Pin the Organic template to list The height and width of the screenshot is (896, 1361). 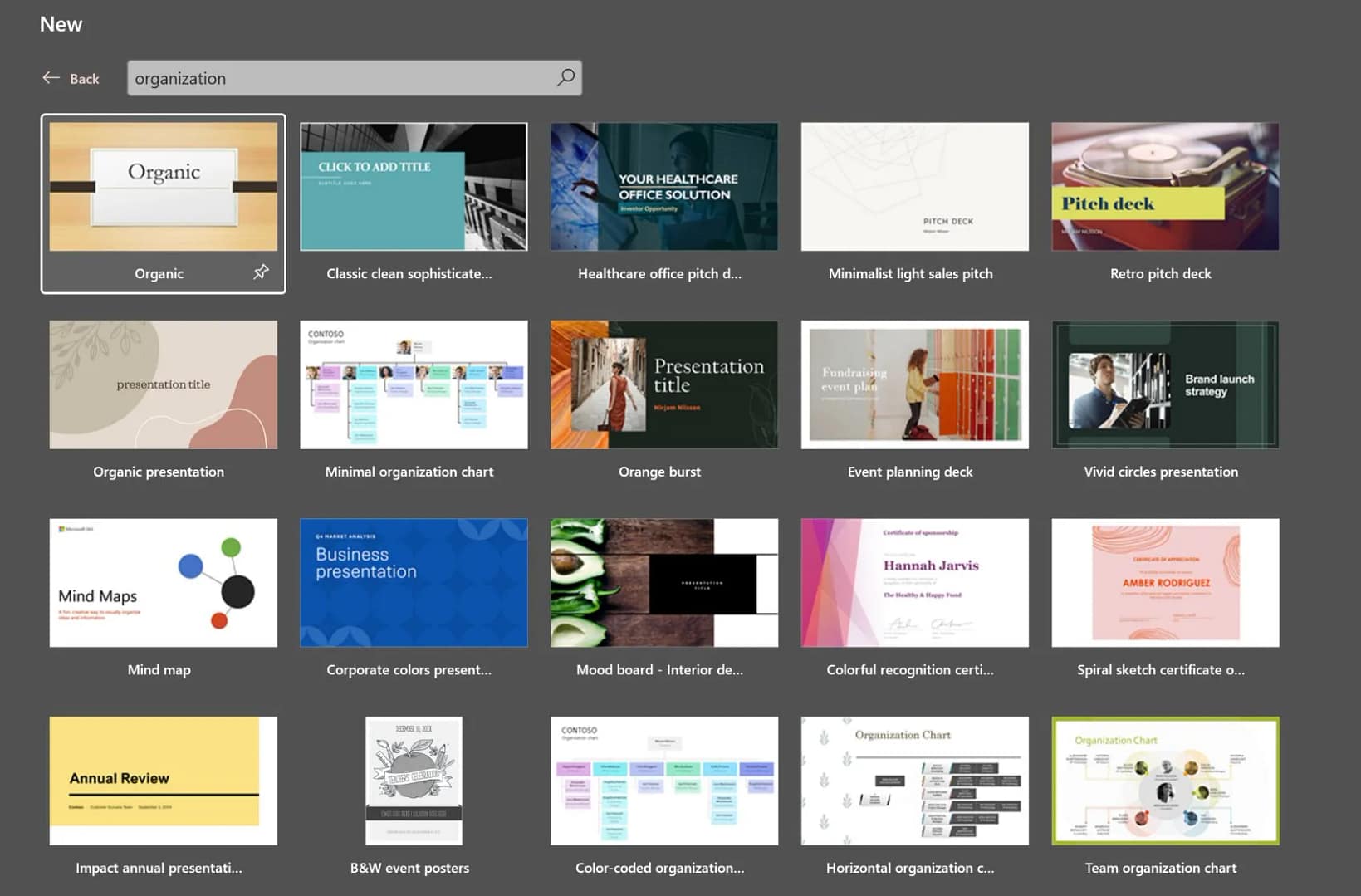coord(261,272)
